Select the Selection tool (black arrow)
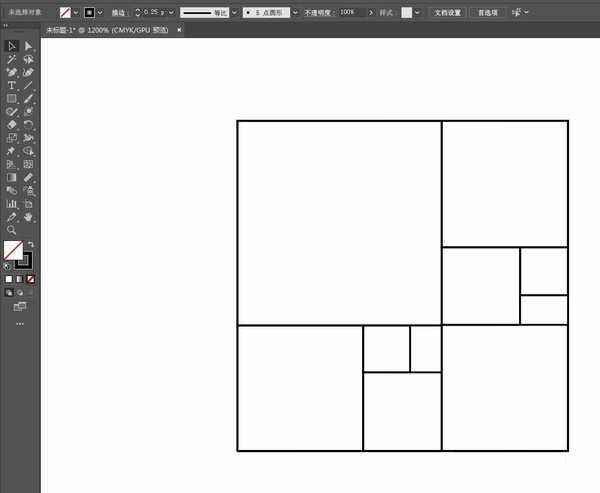600x493 pixels. tap(11, 46)
